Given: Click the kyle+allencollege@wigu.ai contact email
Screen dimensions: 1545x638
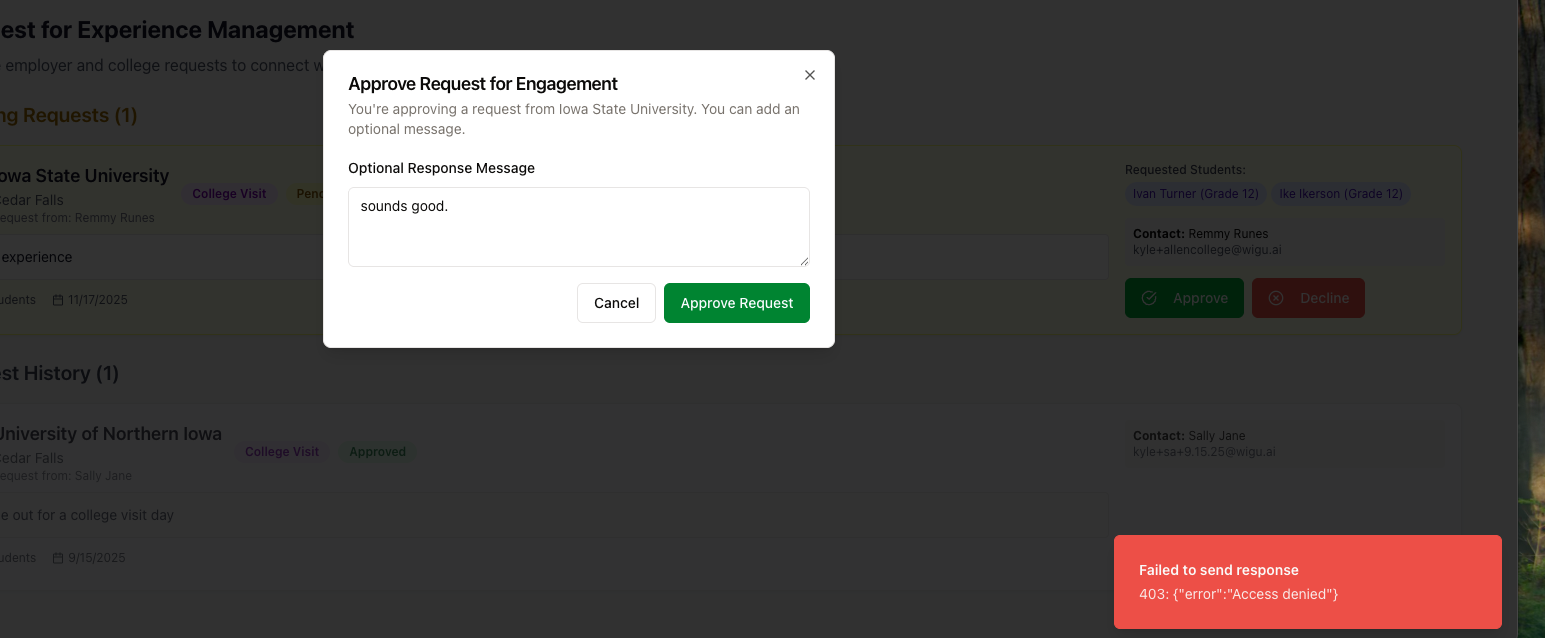Looking at the screenshot, I should point(1207,250).
